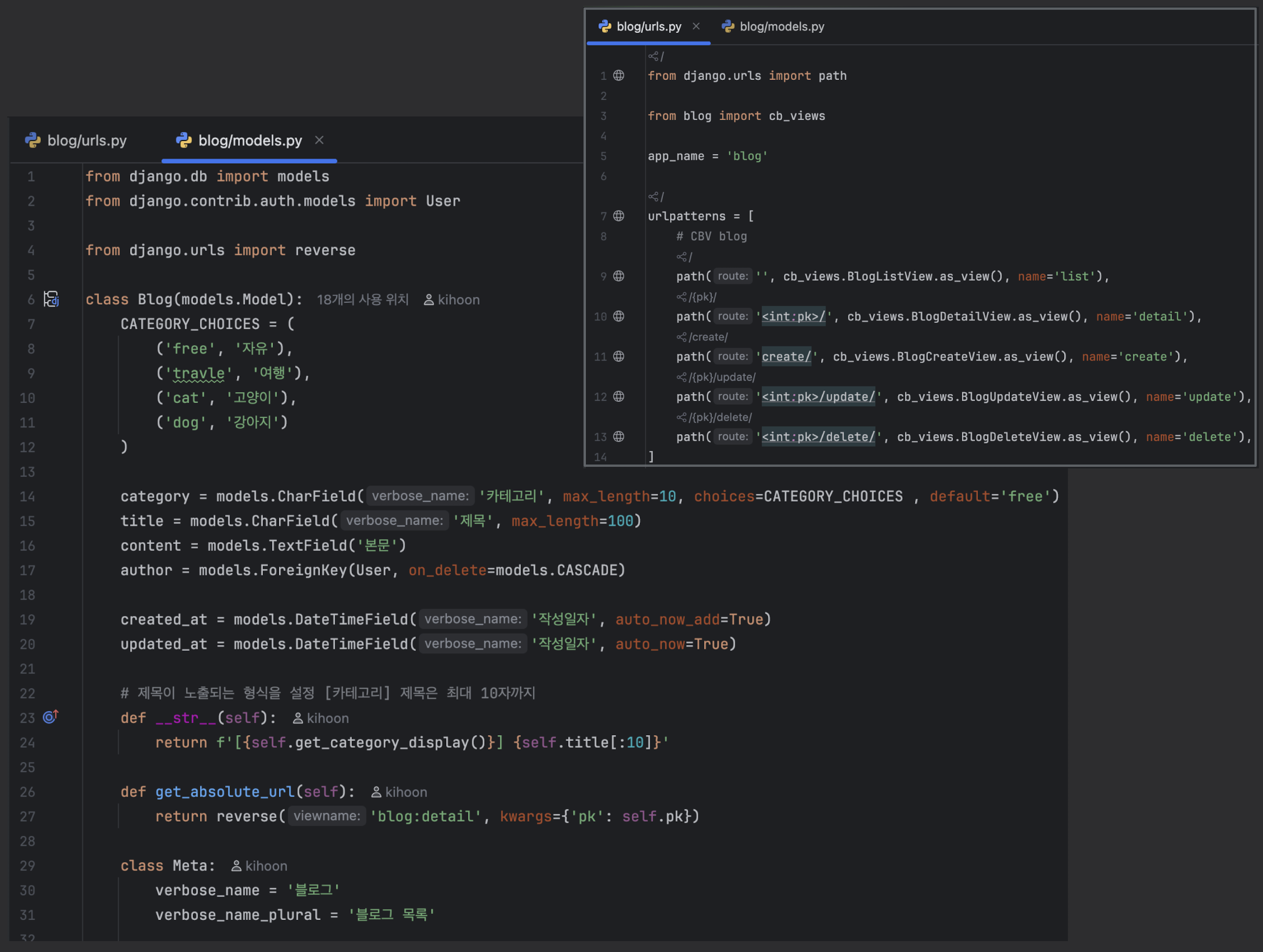The width and height of the screenshot is (1263, 952).
Task: Click the /{pk}/update/ endpoint inlay hint
Action: pos(716,377)
